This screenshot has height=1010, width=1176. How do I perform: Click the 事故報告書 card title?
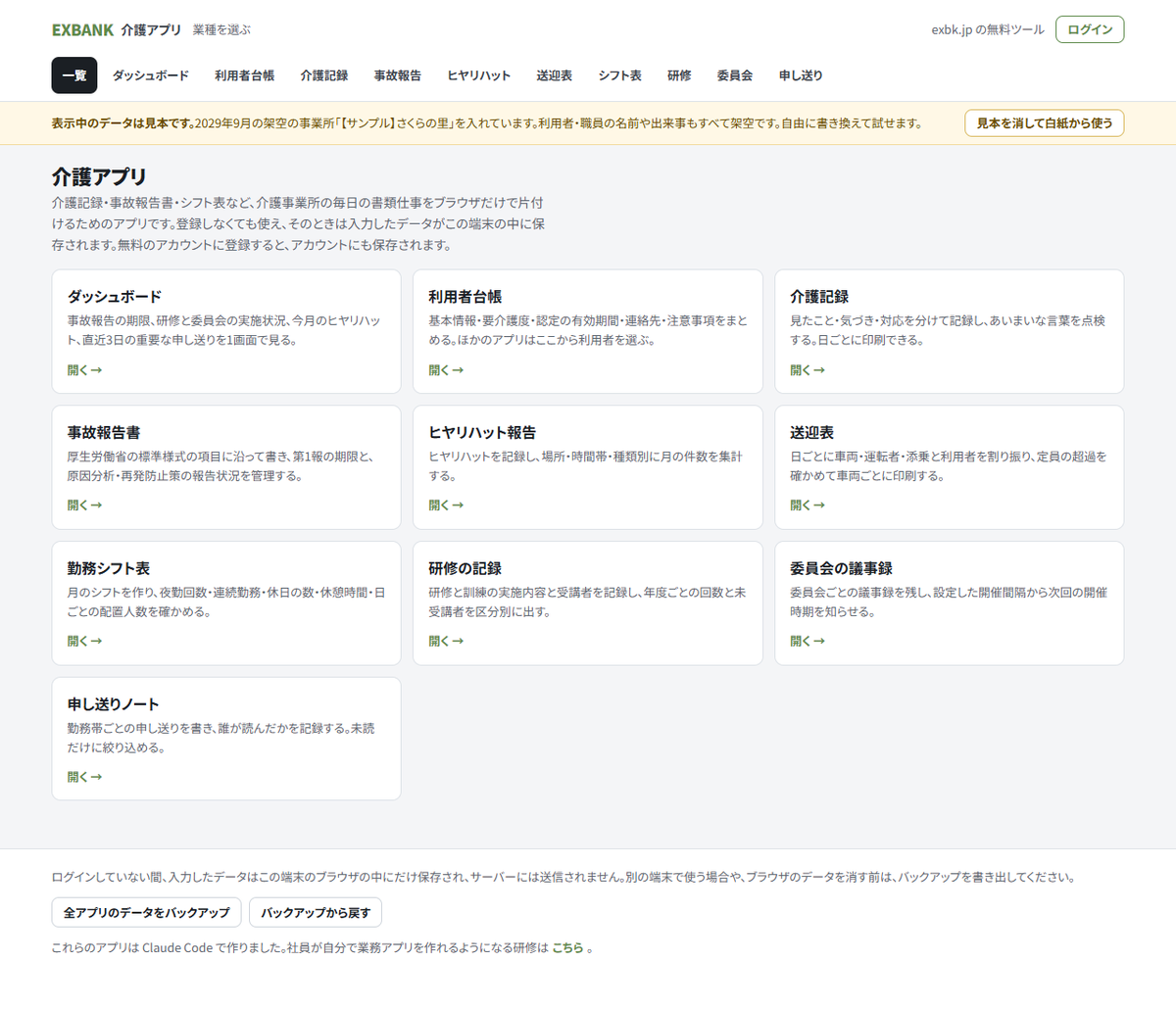coord(104,432)
